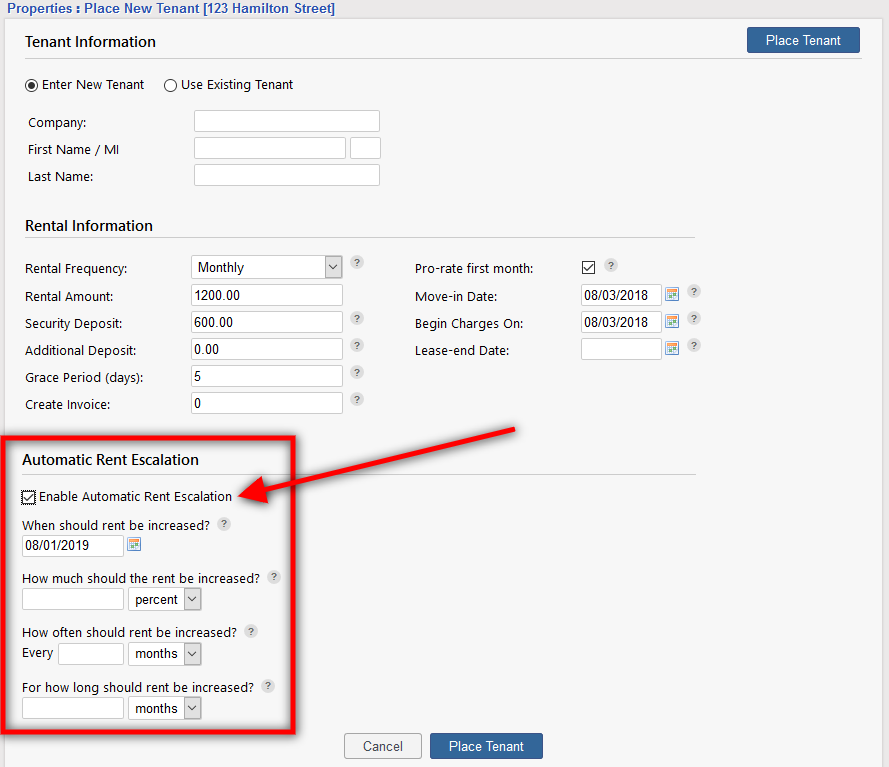View help for Grace Period days

coord(357,372)
